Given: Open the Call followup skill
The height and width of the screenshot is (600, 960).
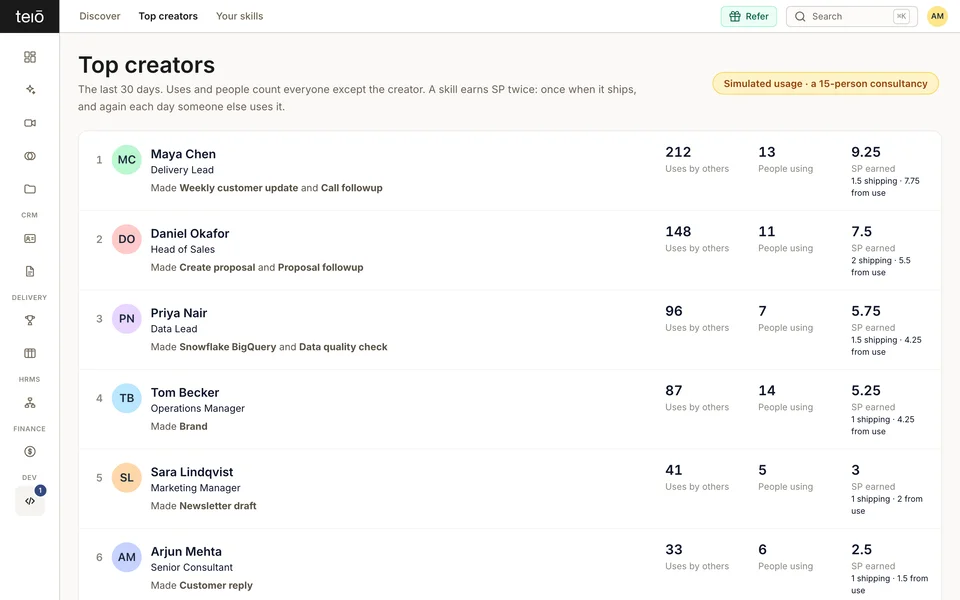Looking at the screenshot, I should click(x=352, y=188).
